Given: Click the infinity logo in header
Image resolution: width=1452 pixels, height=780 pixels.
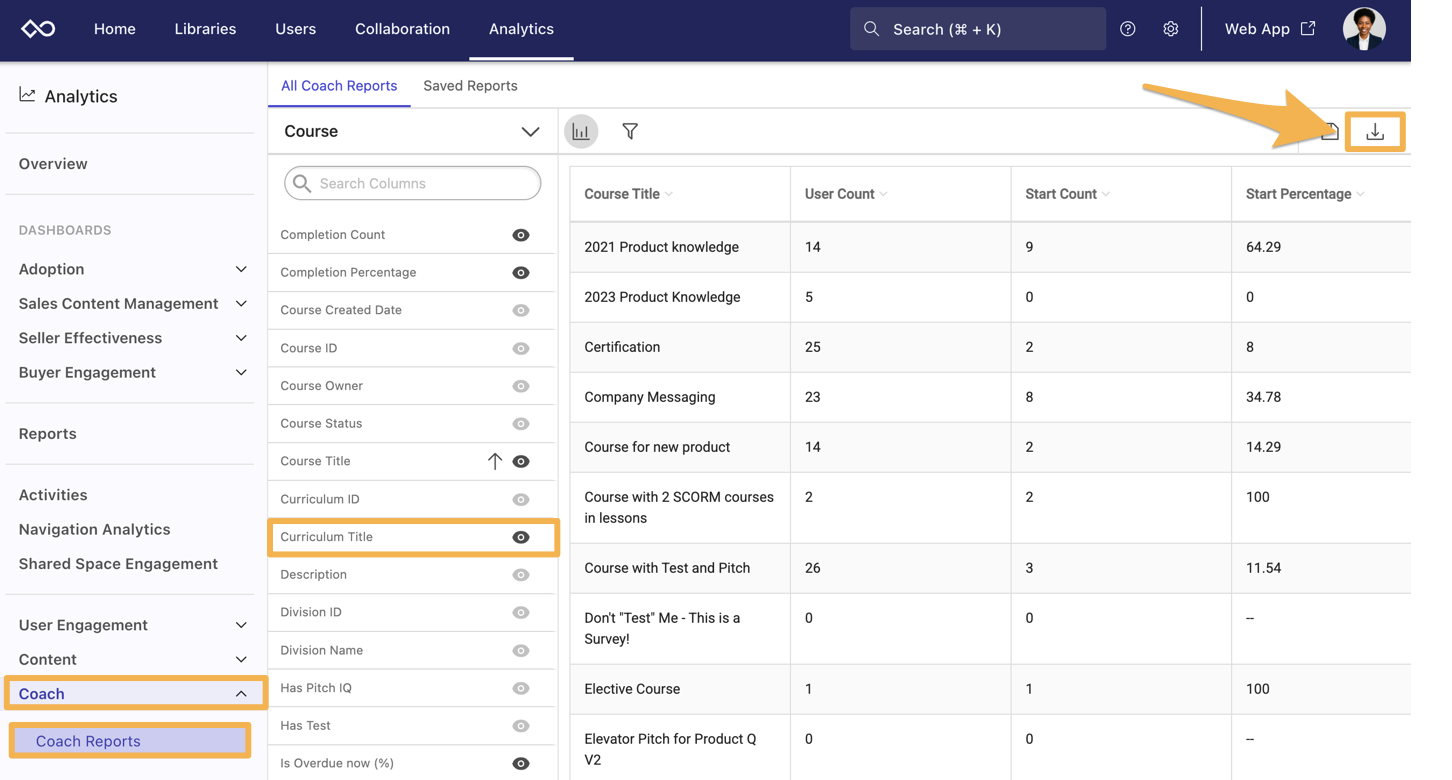Looking at the screenshot, I should click(38, 29).
